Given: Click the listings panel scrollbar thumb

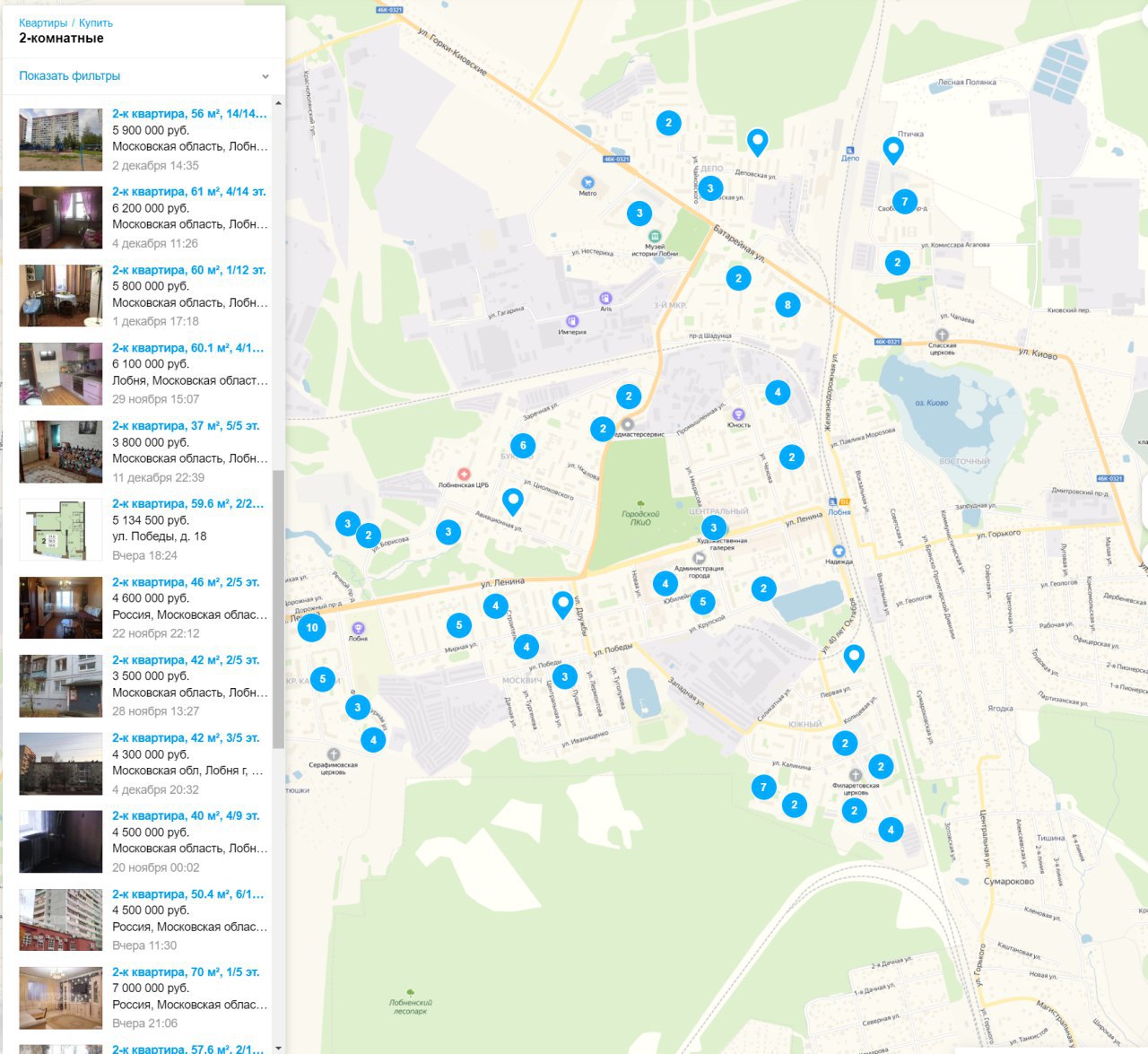Looking at the screenshot, I should 278,609.
